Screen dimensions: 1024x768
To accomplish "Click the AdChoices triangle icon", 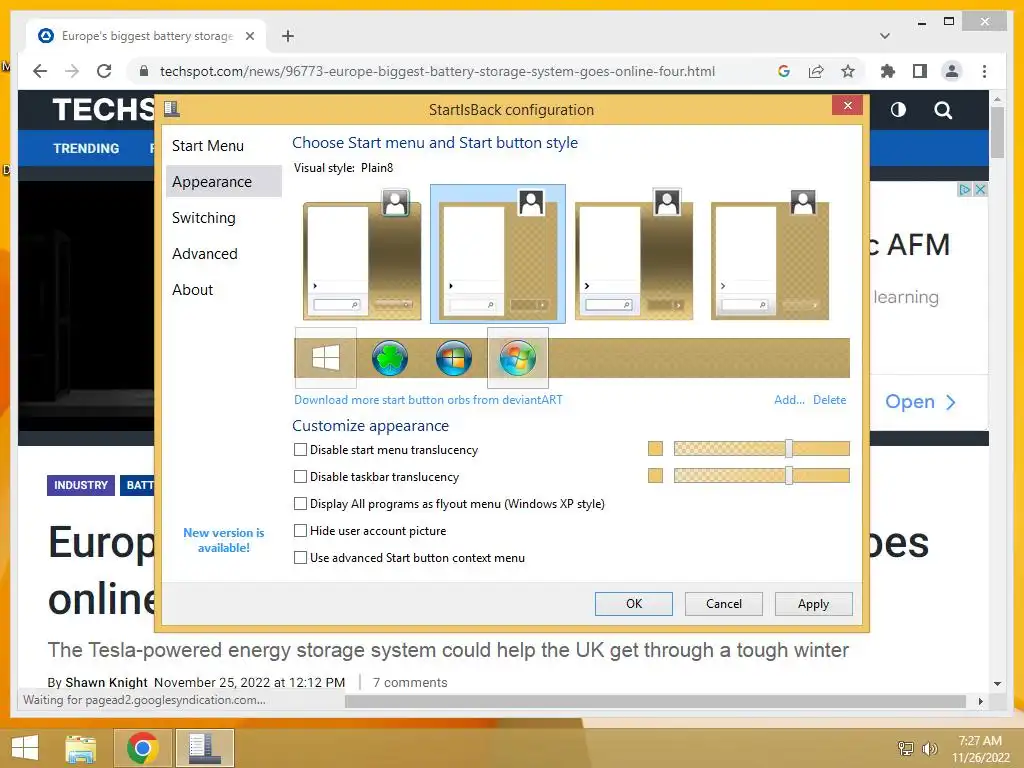I will pyautogui.click(x=965, y=189).
